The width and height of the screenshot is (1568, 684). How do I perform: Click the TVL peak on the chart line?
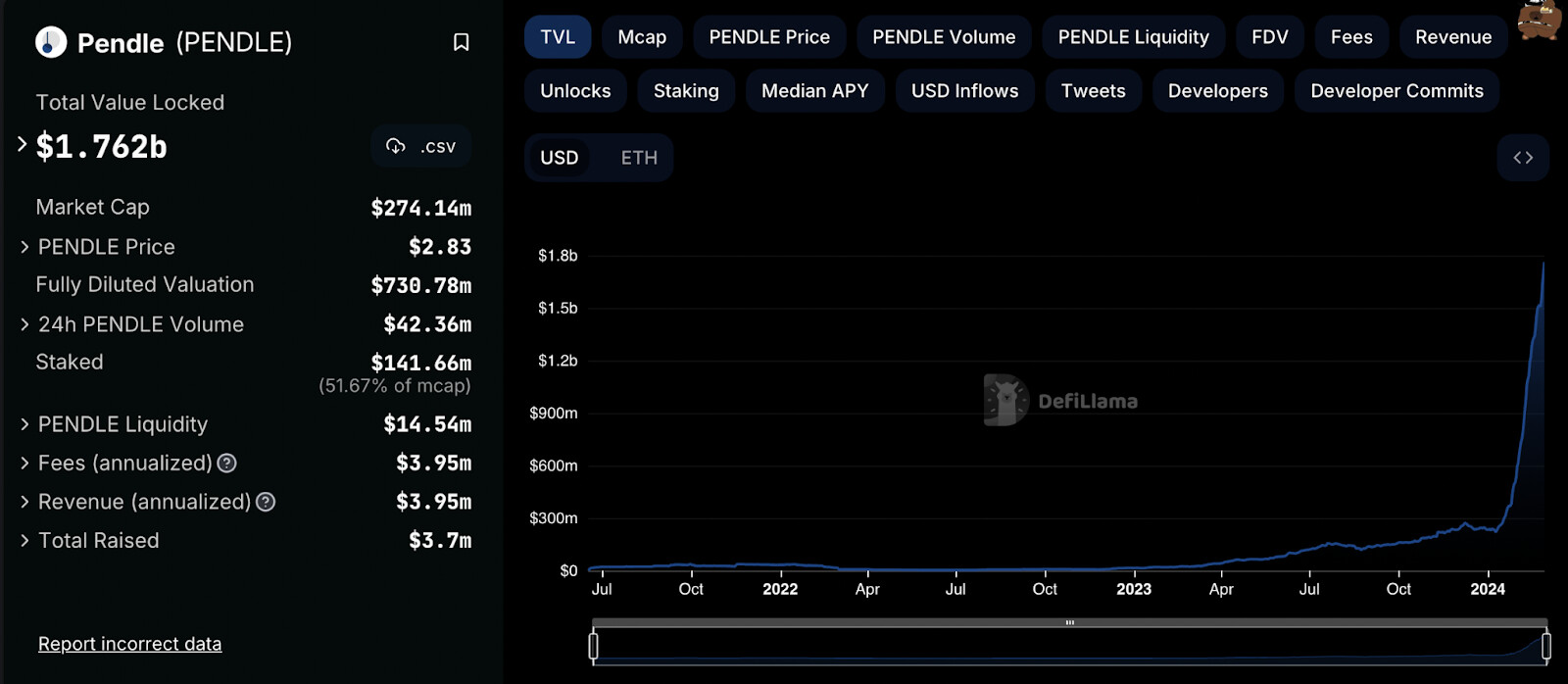(x=1543, y=263)
